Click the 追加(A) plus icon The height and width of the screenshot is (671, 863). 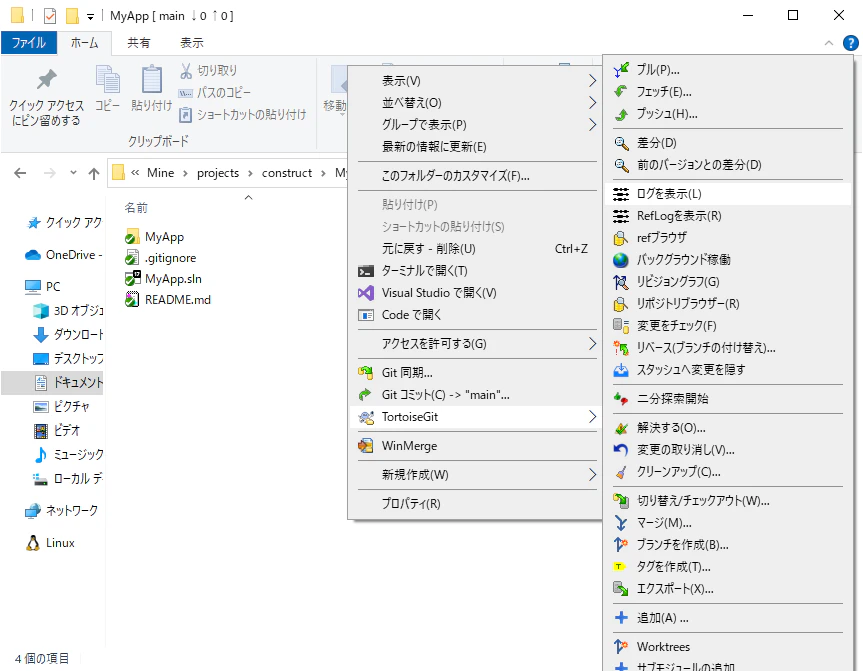point(621,618)
